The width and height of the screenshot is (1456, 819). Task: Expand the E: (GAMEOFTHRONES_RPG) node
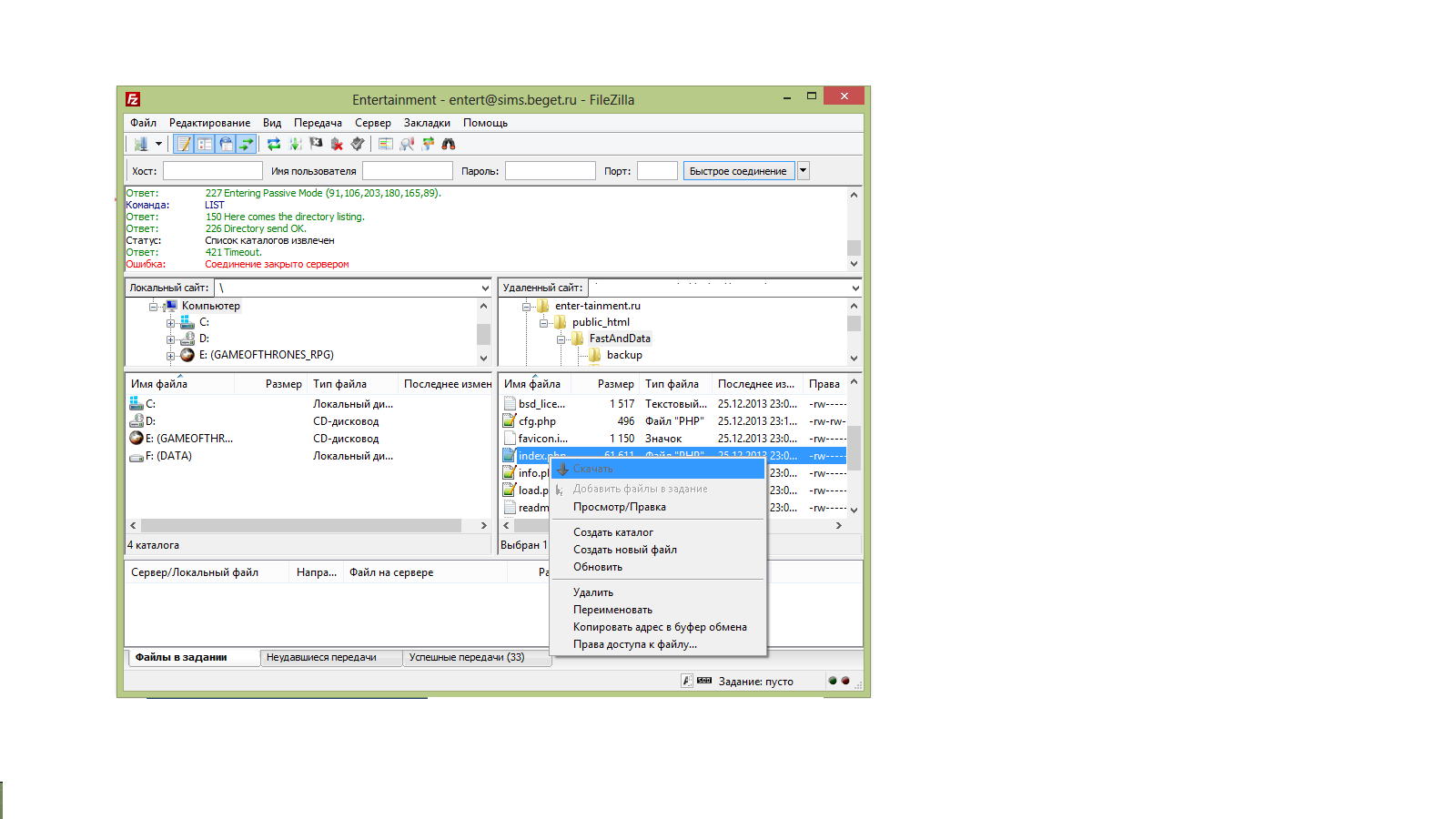tap(170, 356)
